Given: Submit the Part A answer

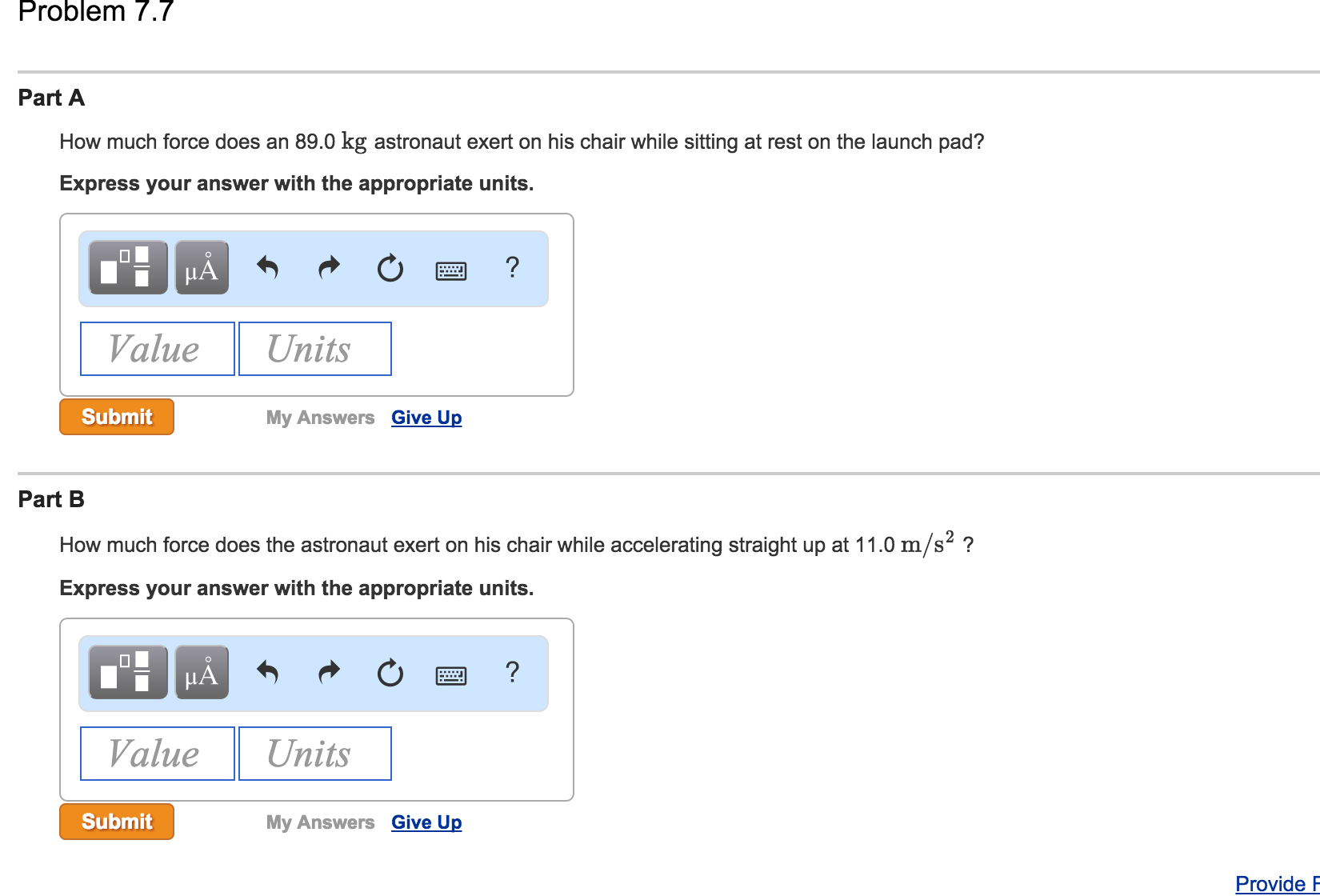Looking at the screenshot, I should click(x=117, y=417).
